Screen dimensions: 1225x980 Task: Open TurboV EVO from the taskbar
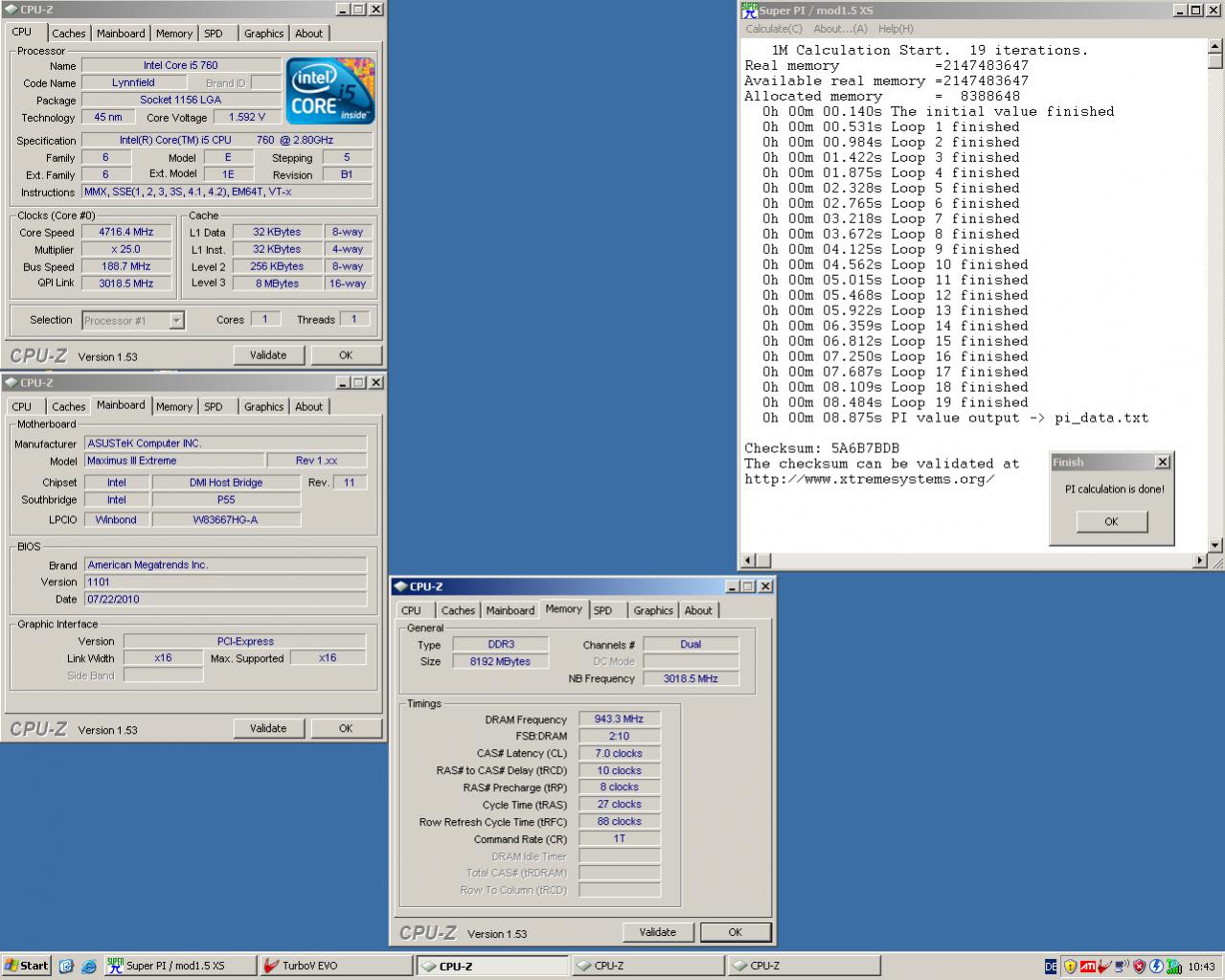tap(335, 966)
